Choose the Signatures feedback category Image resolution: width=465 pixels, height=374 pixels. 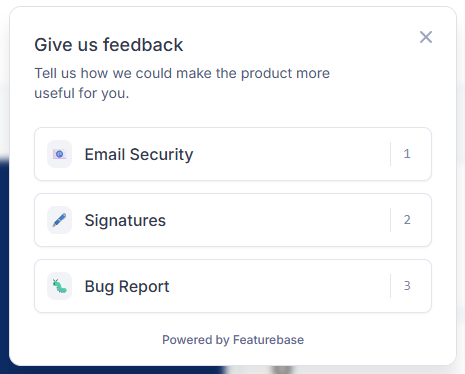233,220
